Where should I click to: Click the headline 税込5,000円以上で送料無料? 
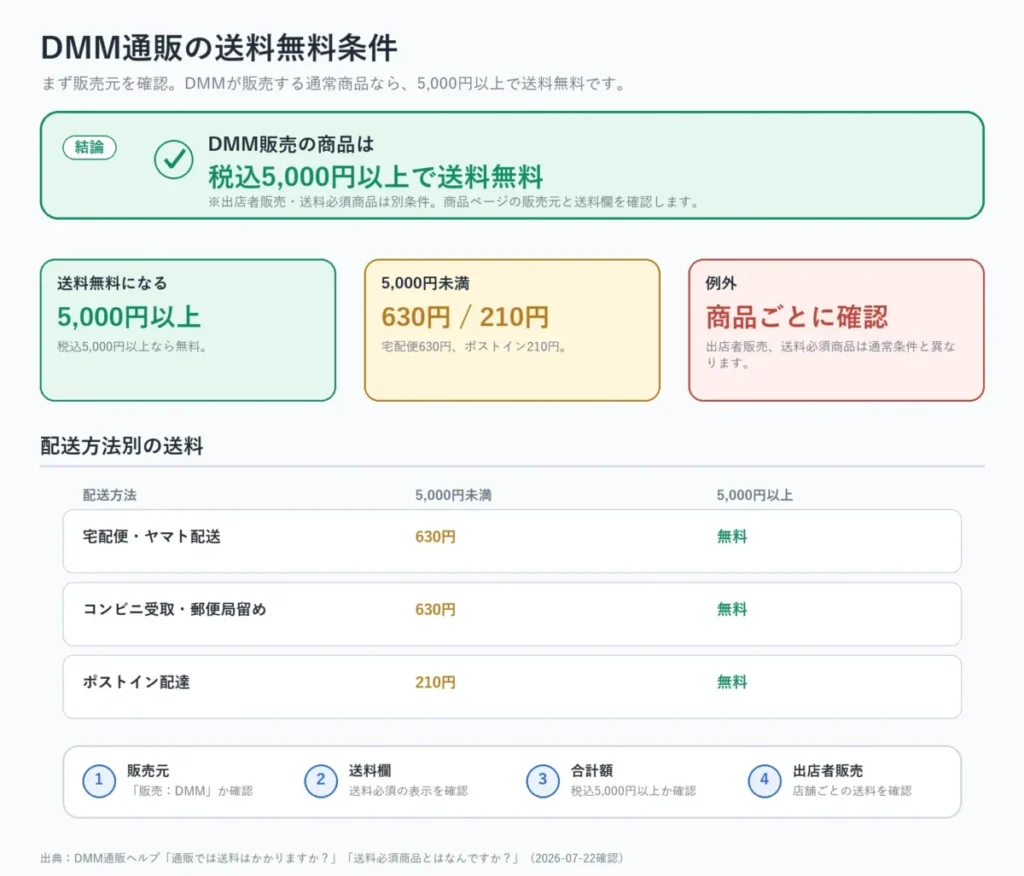(x=376, y=176)
